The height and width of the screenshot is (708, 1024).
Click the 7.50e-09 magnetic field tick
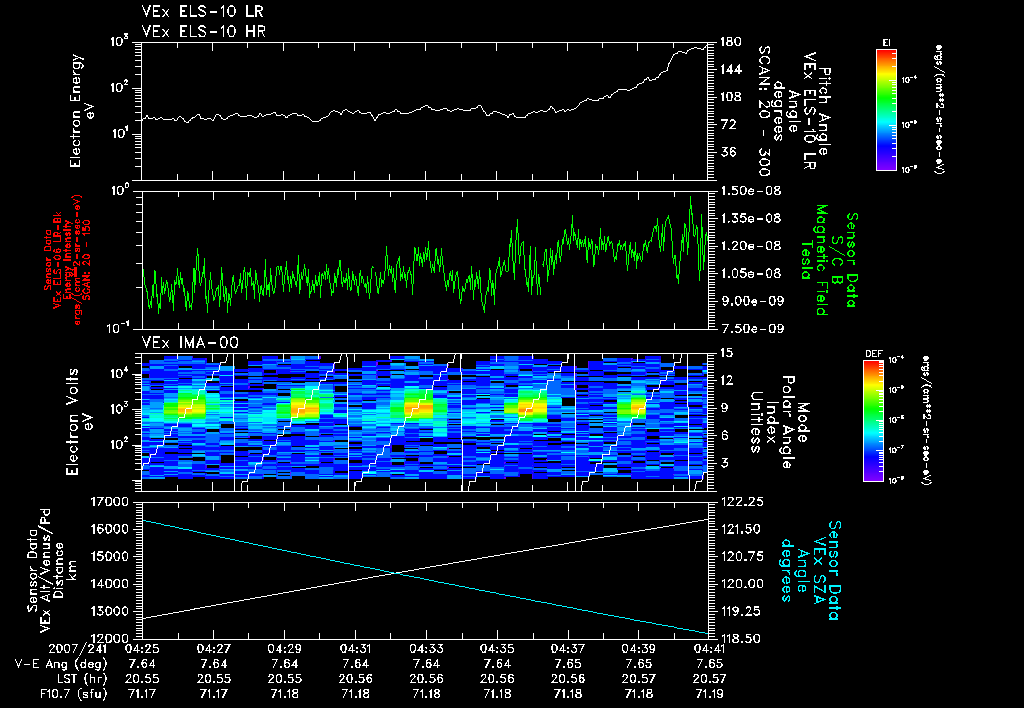coord(750,328)
